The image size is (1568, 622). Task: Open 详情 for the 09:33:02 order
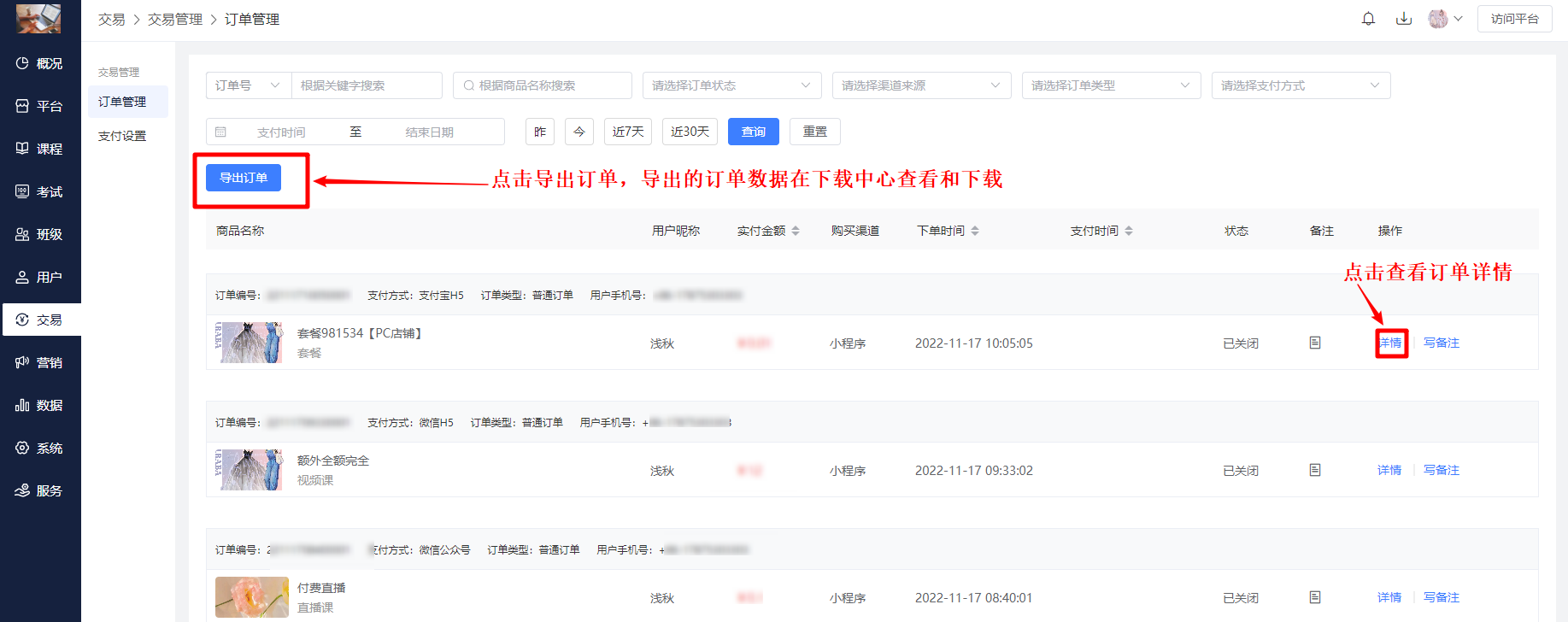coord(1389,470)
